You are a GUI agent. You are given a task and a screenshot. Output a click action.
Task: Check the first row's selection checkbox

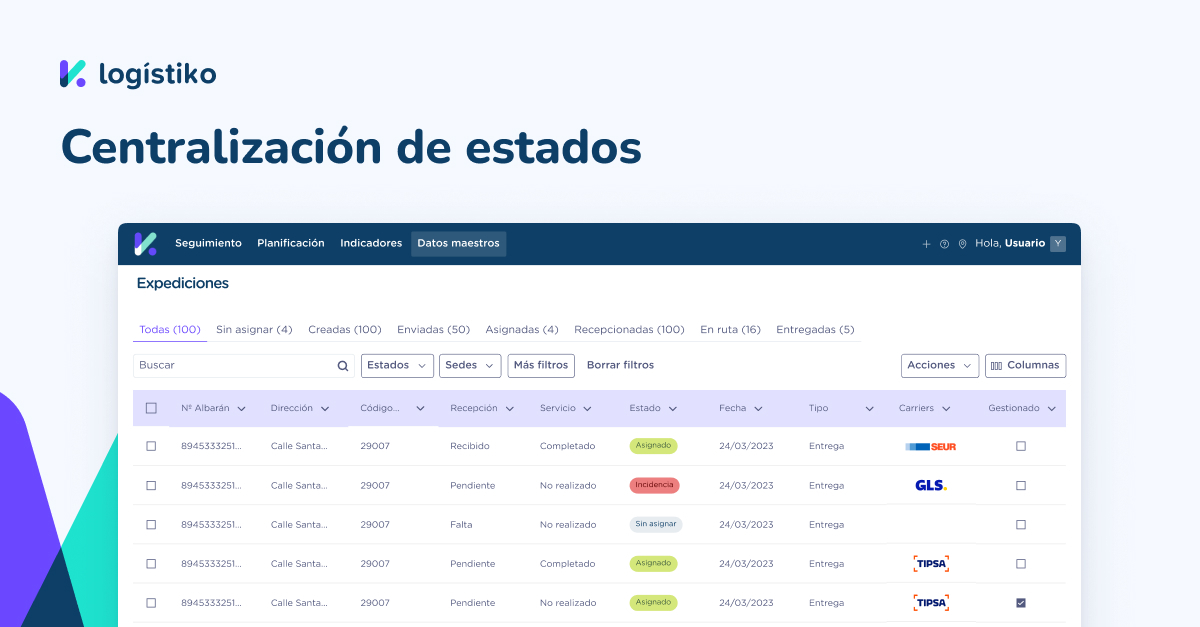tap(151, 446)
